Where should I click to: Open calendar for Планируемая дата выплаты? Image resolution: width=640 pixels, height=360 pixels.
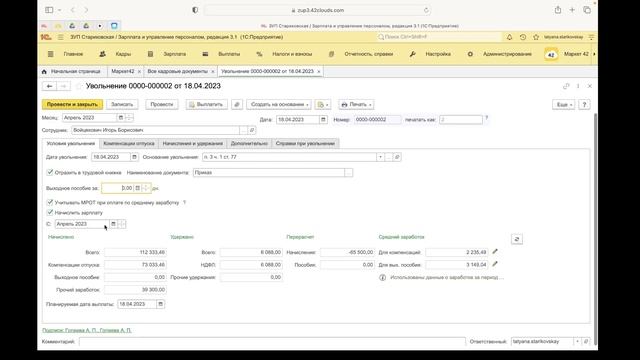[x=160, y=304]
